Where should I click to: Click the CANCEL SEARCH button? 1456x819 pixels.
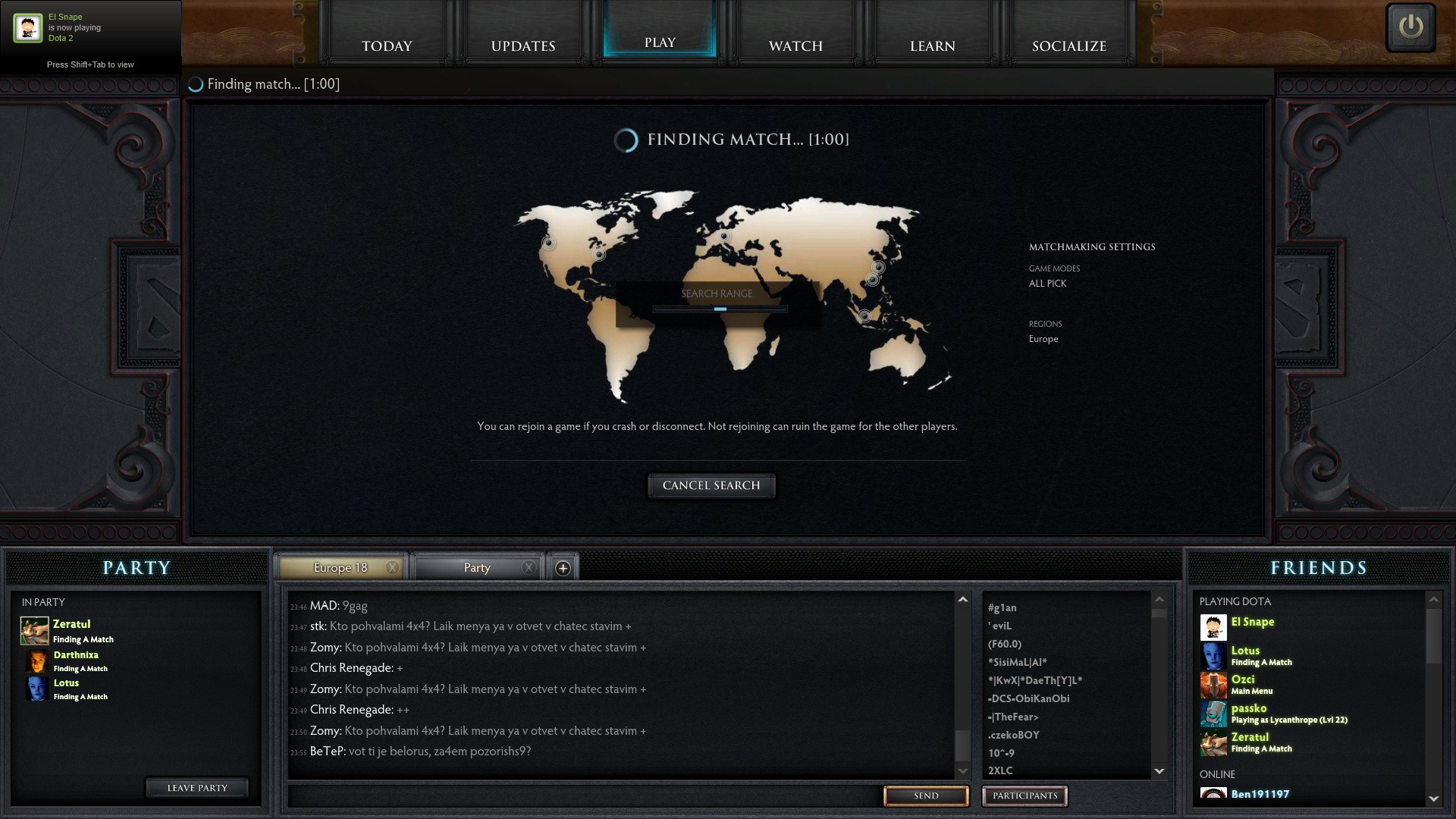point(711,485)
